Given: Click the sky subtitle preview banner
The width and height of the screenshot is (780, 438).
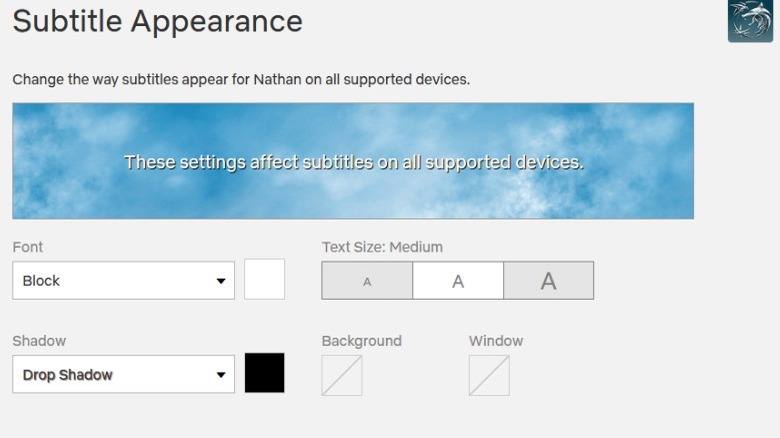Looking at the screenshot, I should coord(353,161).
